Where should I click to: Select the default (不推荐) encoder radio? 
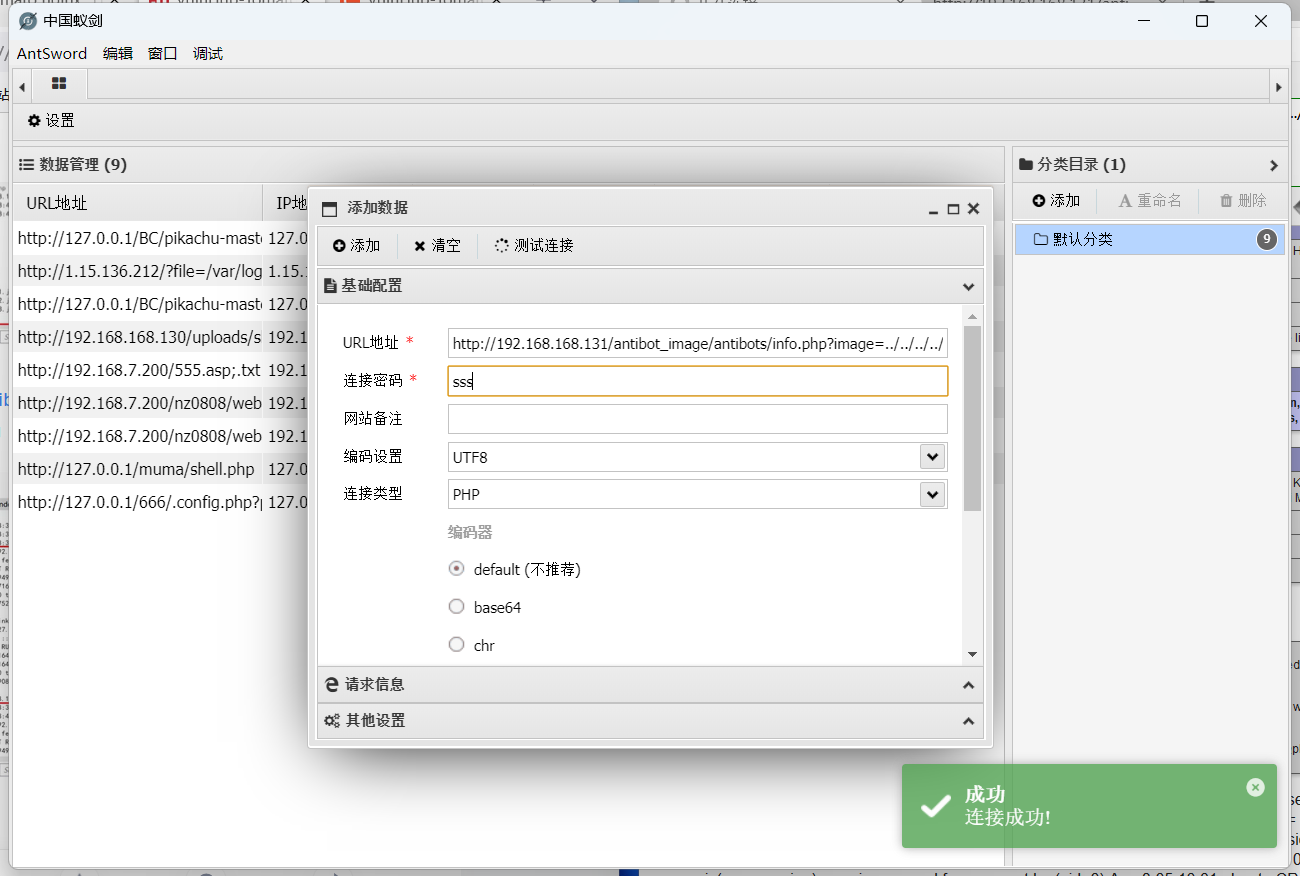point(457,569)
